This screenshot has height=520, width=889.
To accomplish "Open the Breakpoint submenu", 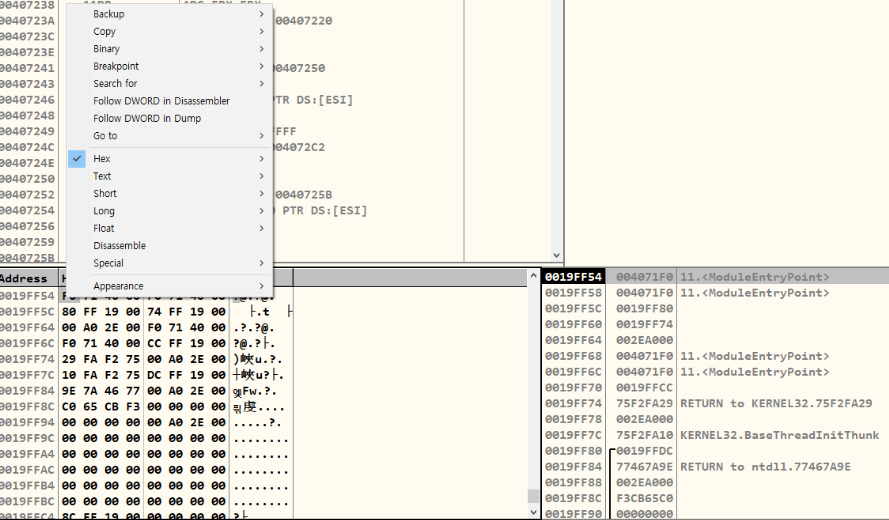I will (170, 66).
